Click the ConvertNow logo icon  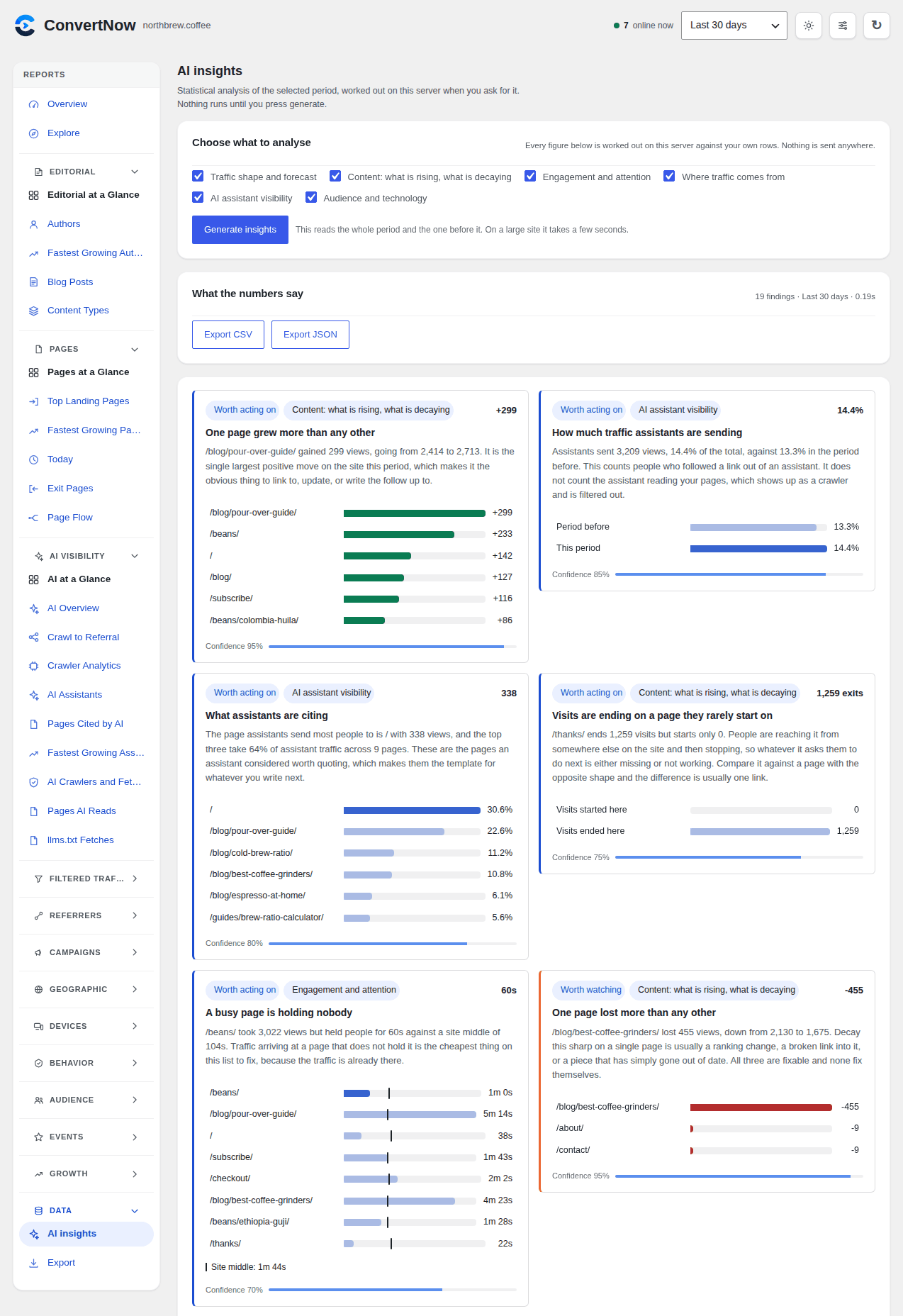tap(25, 26)
